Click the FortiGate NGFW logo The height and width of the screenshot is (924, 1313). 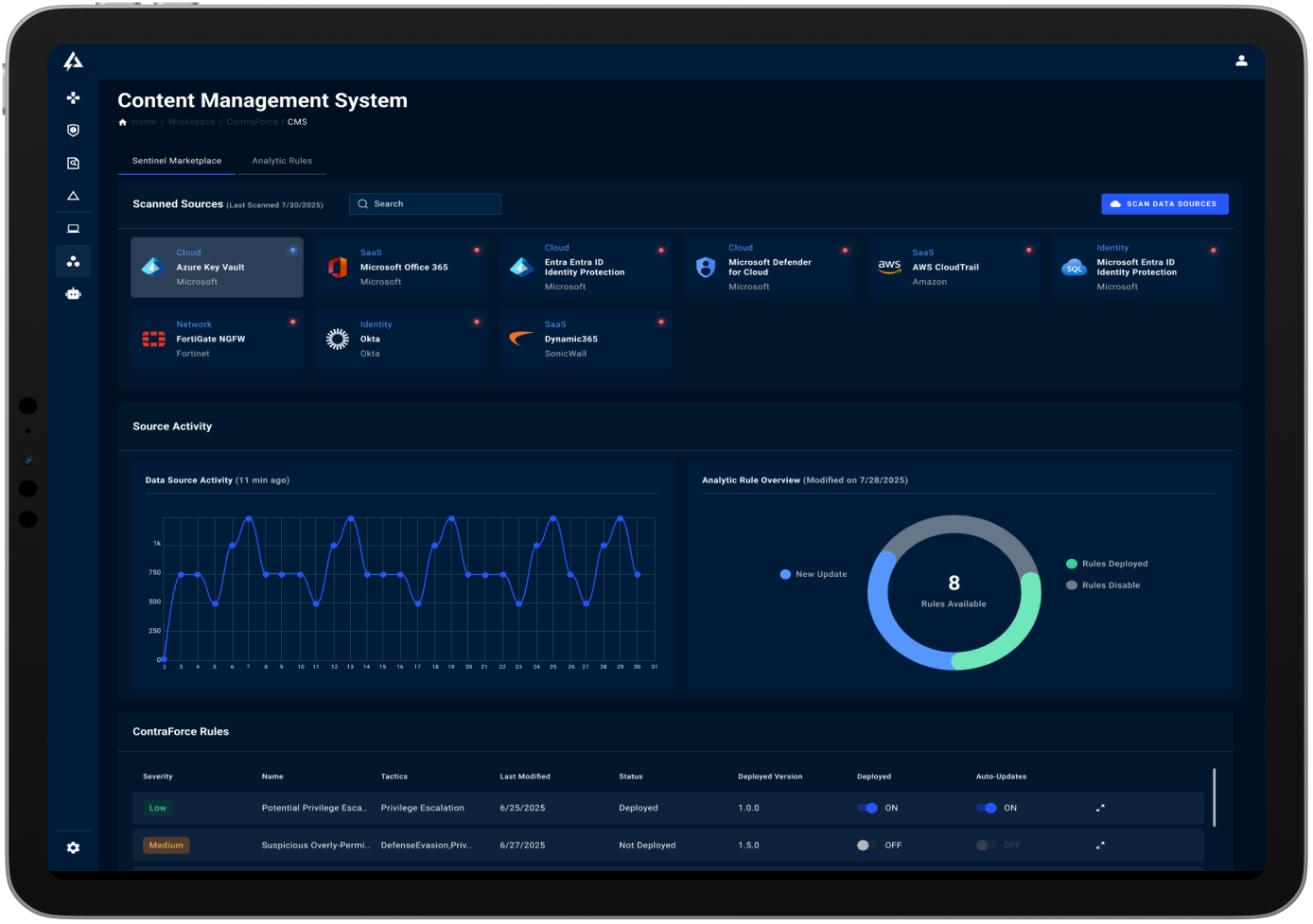(x=153, y=339)
